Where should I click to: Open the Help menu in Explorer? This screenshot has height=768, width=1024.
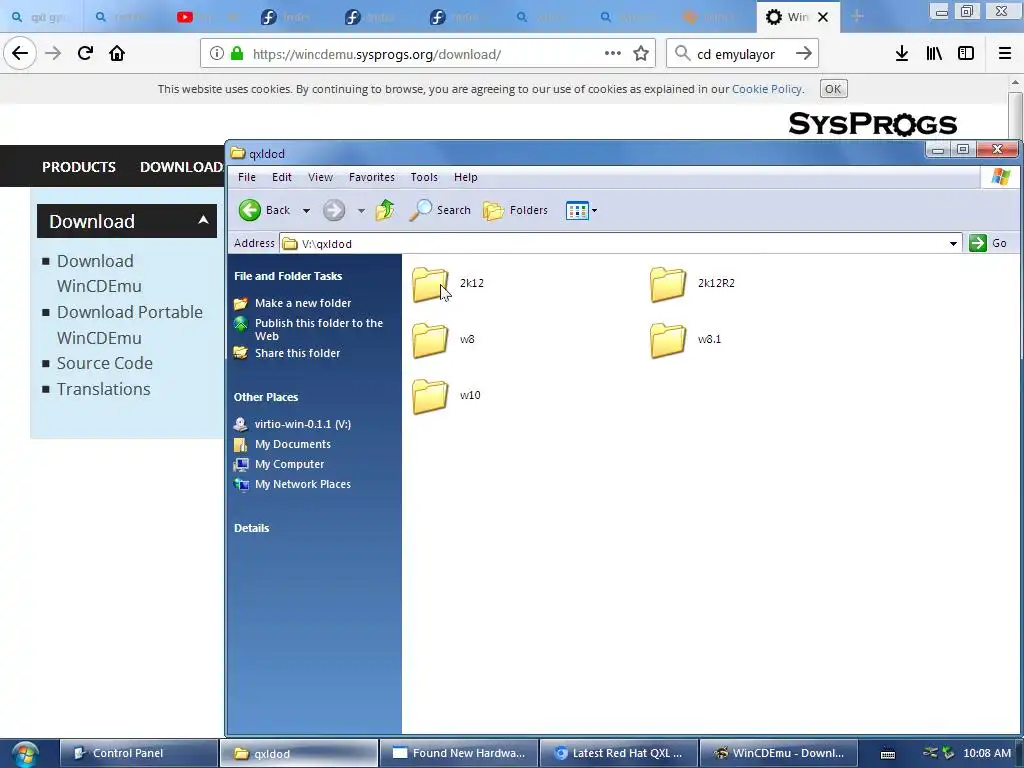(x=466, y=177)
